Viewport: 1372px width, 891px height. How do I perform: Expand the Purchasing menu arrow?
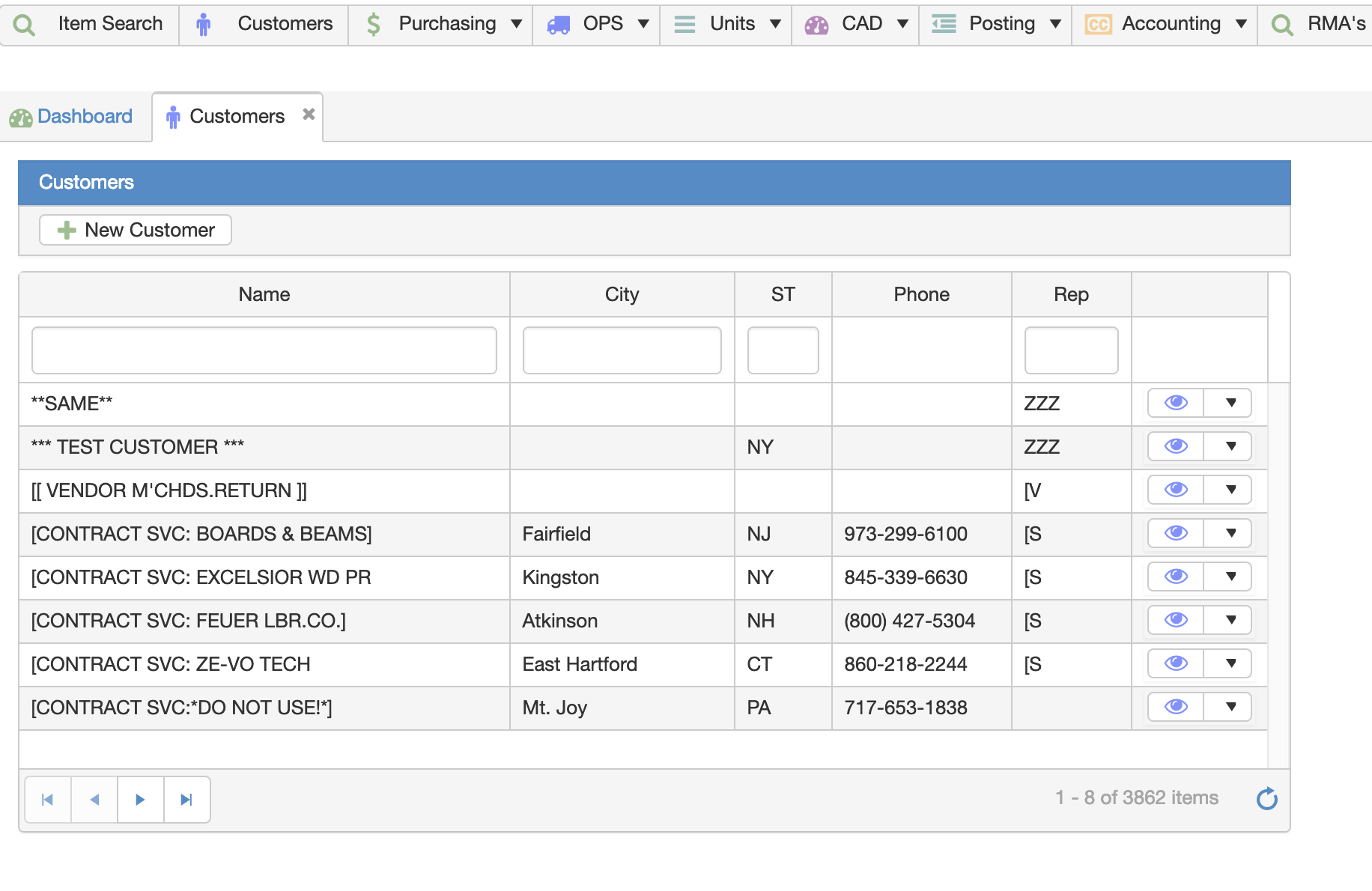coord(516,24)
